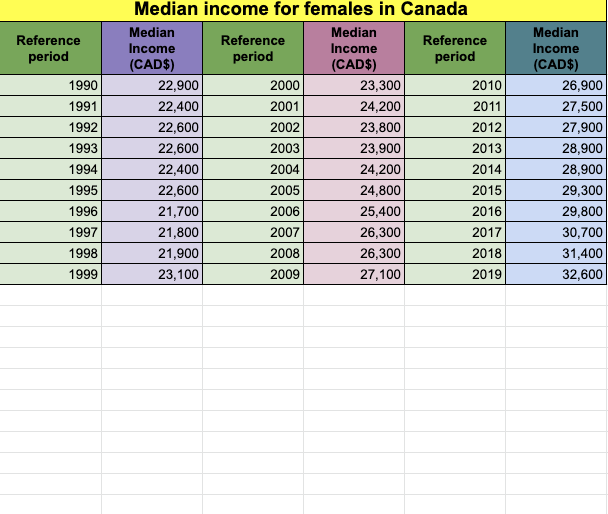Click the teal Median Income header cell
Screen dimensions: 608x514
556,48
